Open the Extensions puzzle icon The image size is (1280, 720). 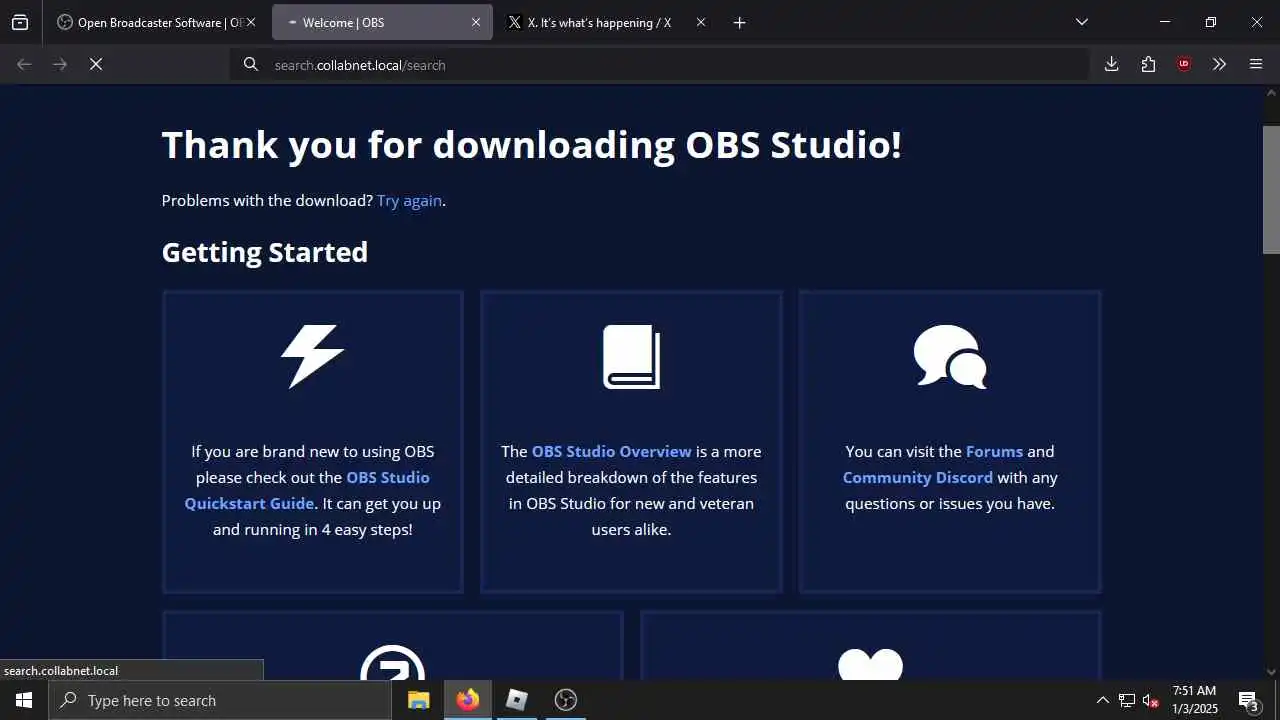(1148, 64)
